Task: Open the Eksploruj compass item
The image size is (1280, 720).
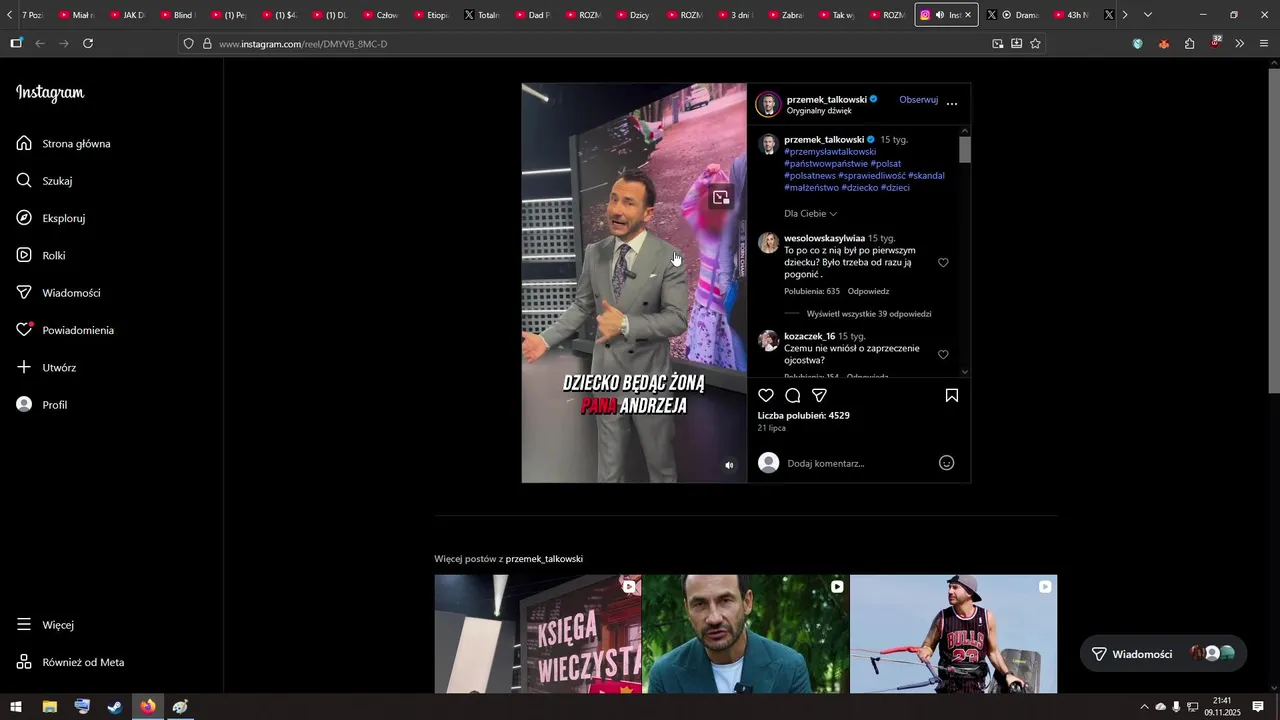Action: [51, 218]
